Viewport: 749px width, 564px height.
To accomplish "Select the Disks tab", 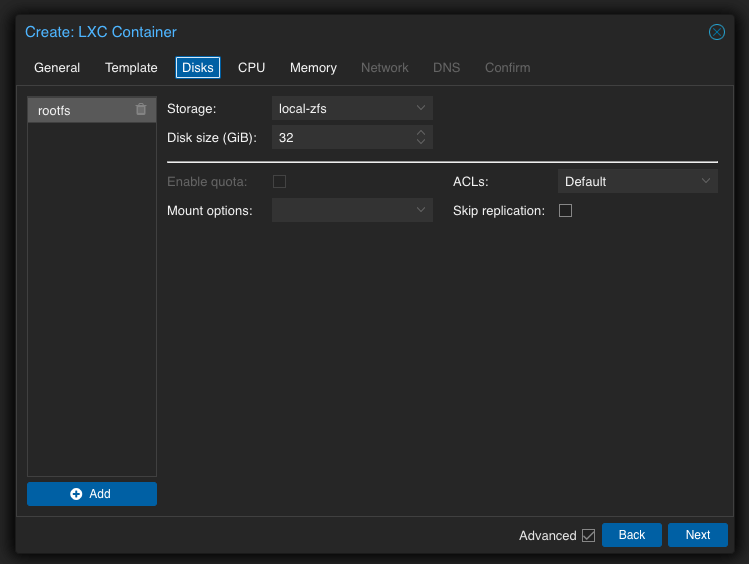I will point(197,68).
